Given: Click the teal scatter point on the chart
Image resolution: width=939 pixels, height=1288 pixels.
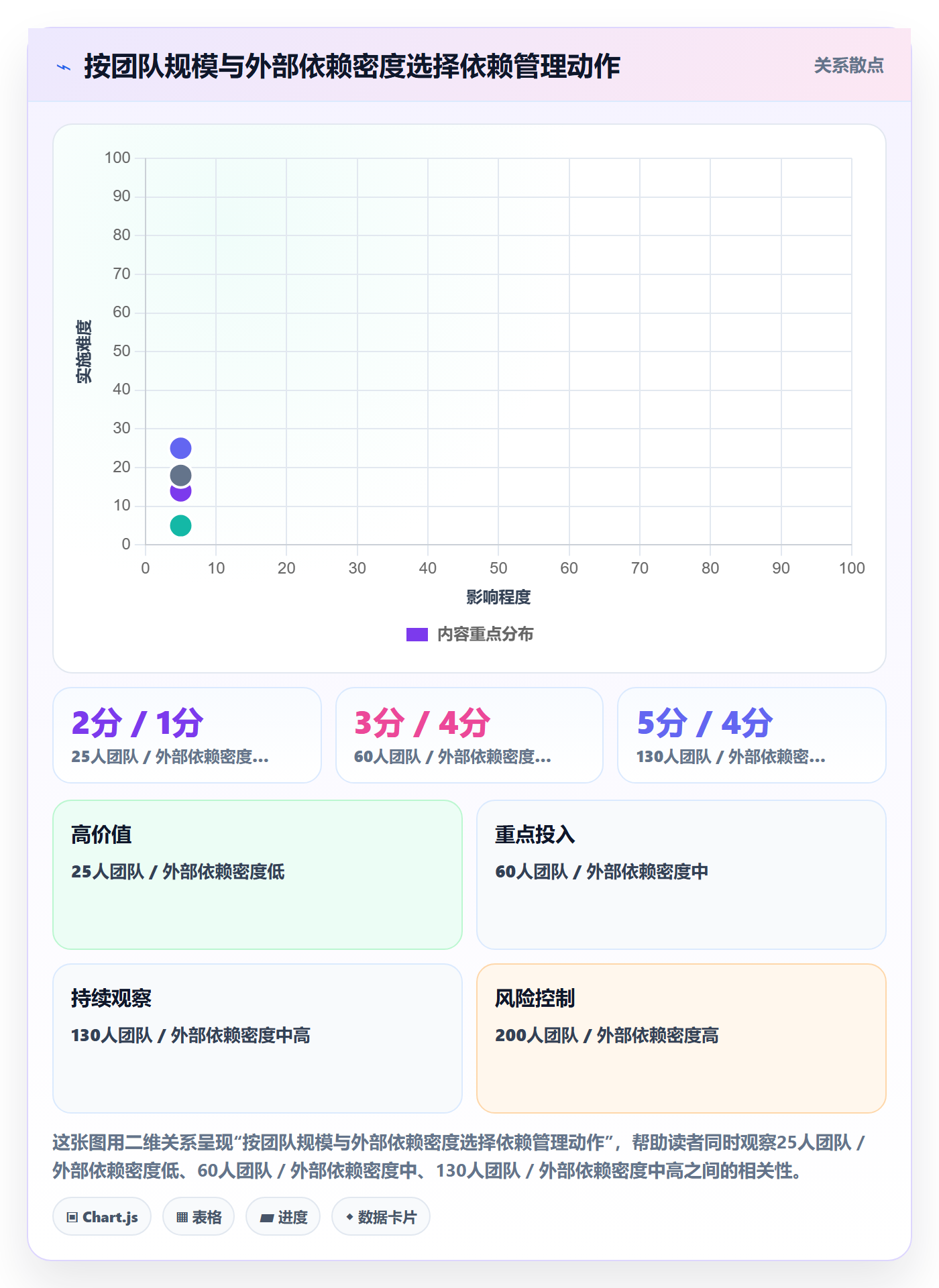Looking at the screenshot, I should coord(180,525).
